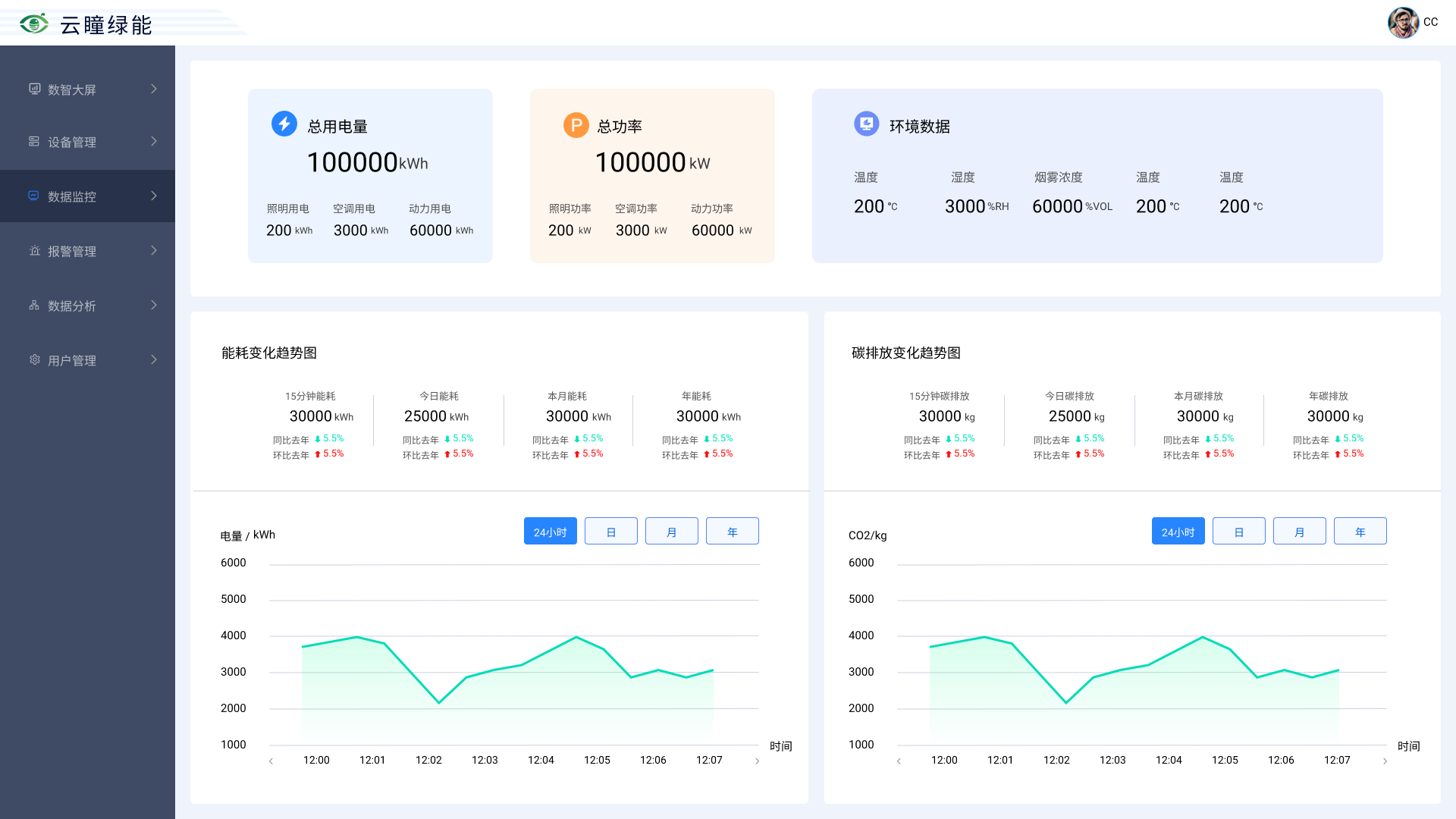Click 日 button on energy consumption chart
Image resolution: width=1456 pixels, height=819 pixels.
click(610, 532)
